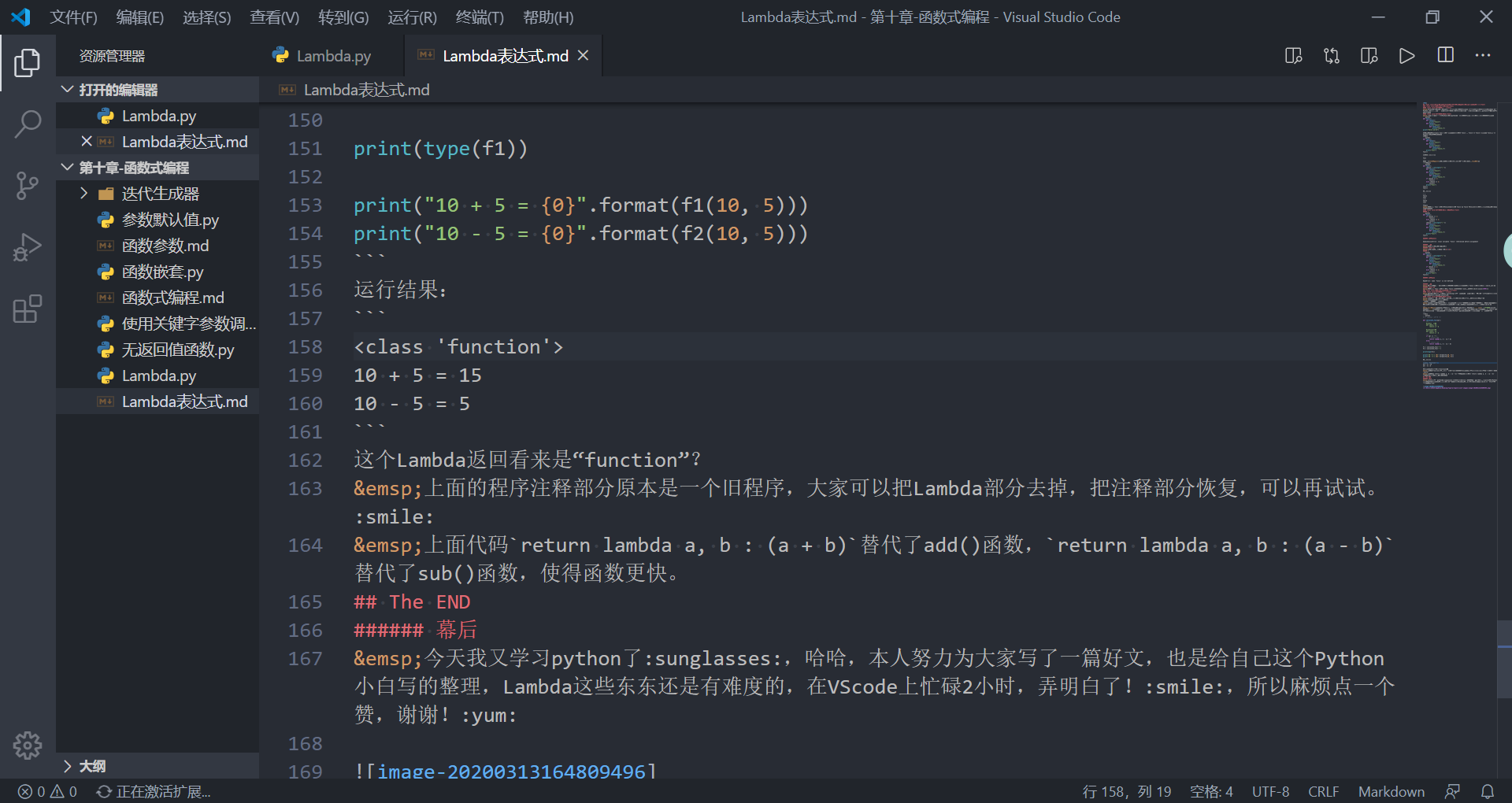Open preview to the side icon

1294,56
